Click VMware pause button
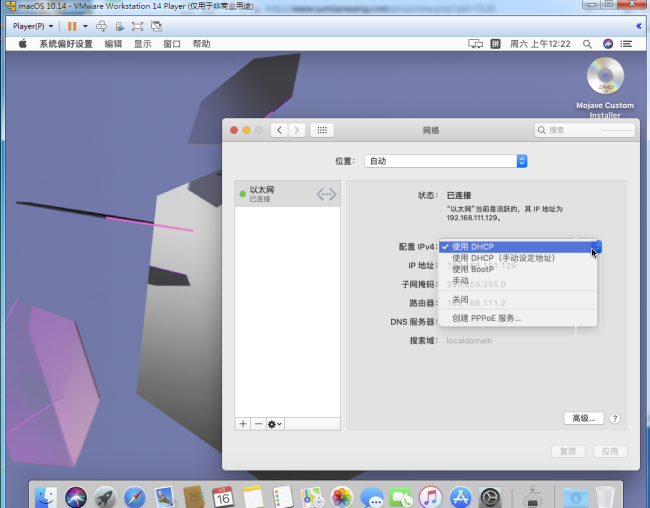The width and height of the screenshot is (650, 508). (x=72, y=26)
